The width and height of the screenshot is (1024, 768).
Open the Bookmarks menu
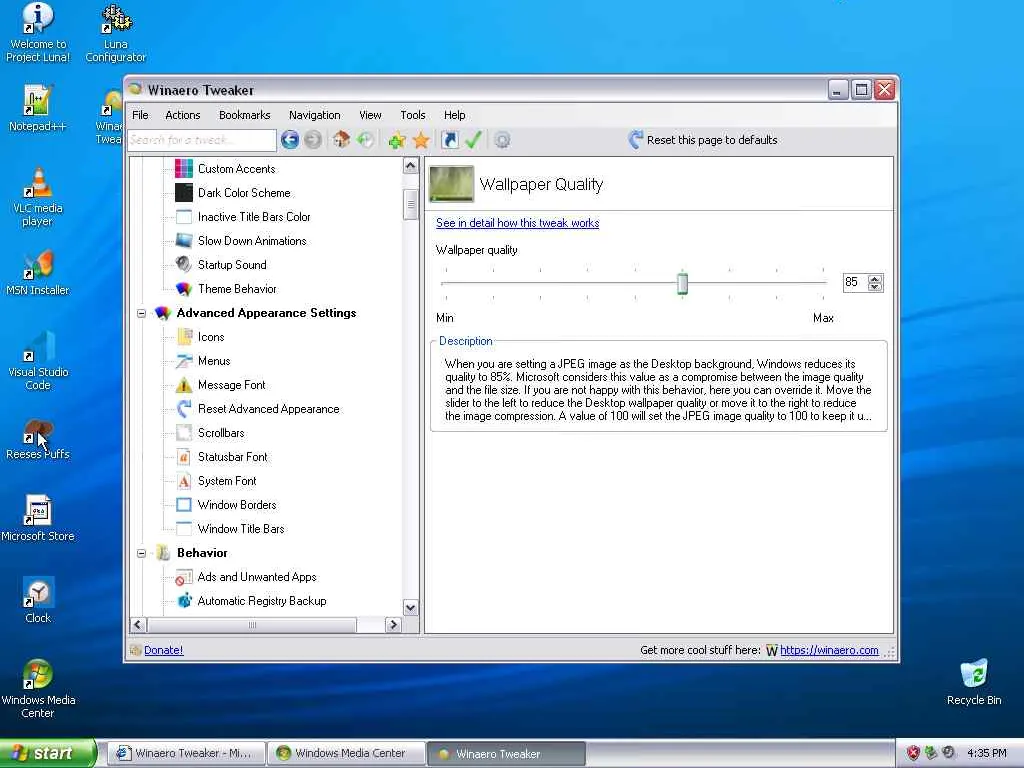[x=244, y=115]
